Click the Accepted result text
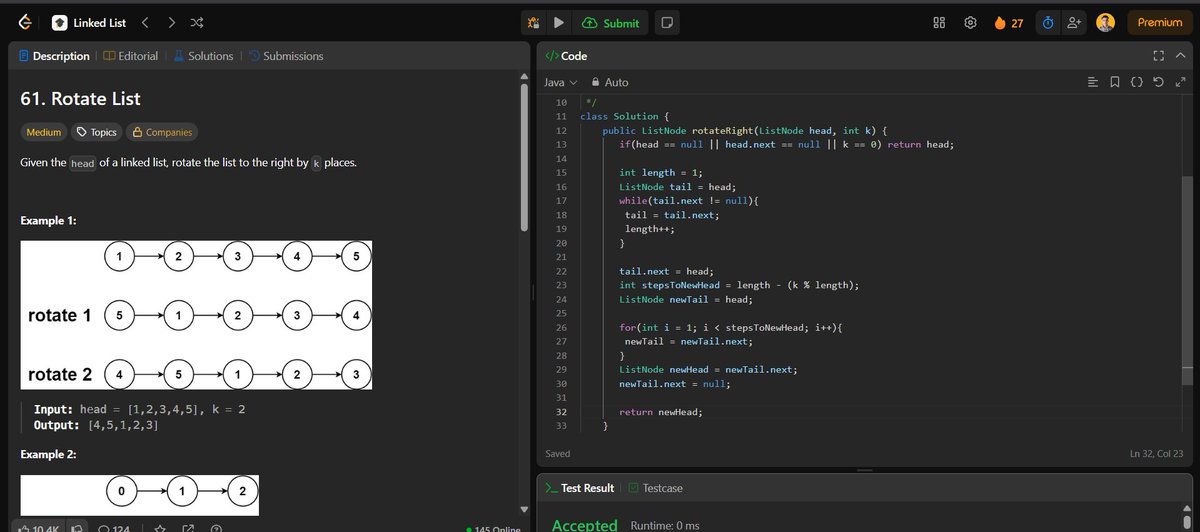This screenshot has height=532, width=1200. coord(584,525)
